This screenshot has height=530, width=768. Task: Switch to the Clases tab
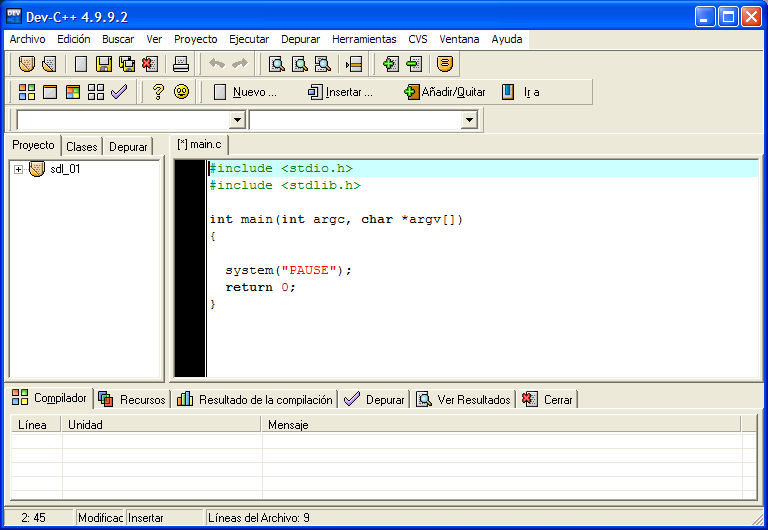click(x=81, y=147)
